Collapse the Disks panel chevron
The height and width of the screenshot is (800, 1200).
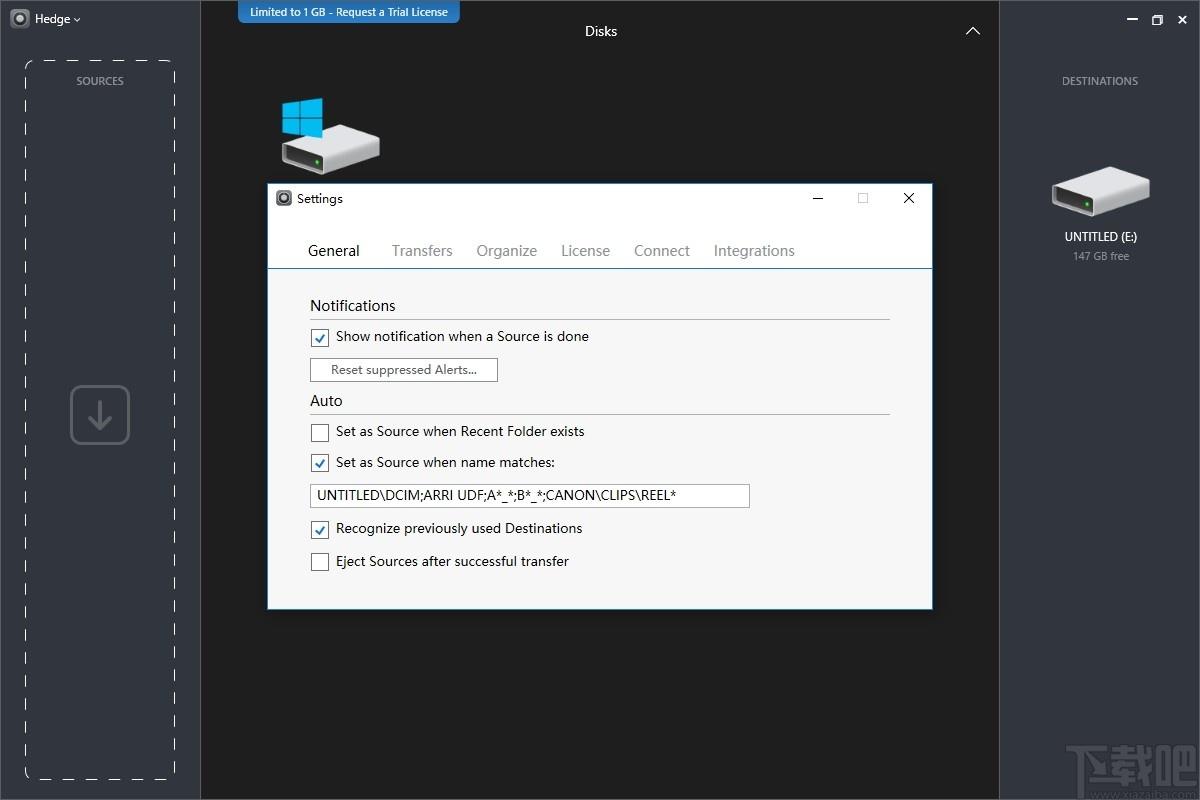[973, 31]
